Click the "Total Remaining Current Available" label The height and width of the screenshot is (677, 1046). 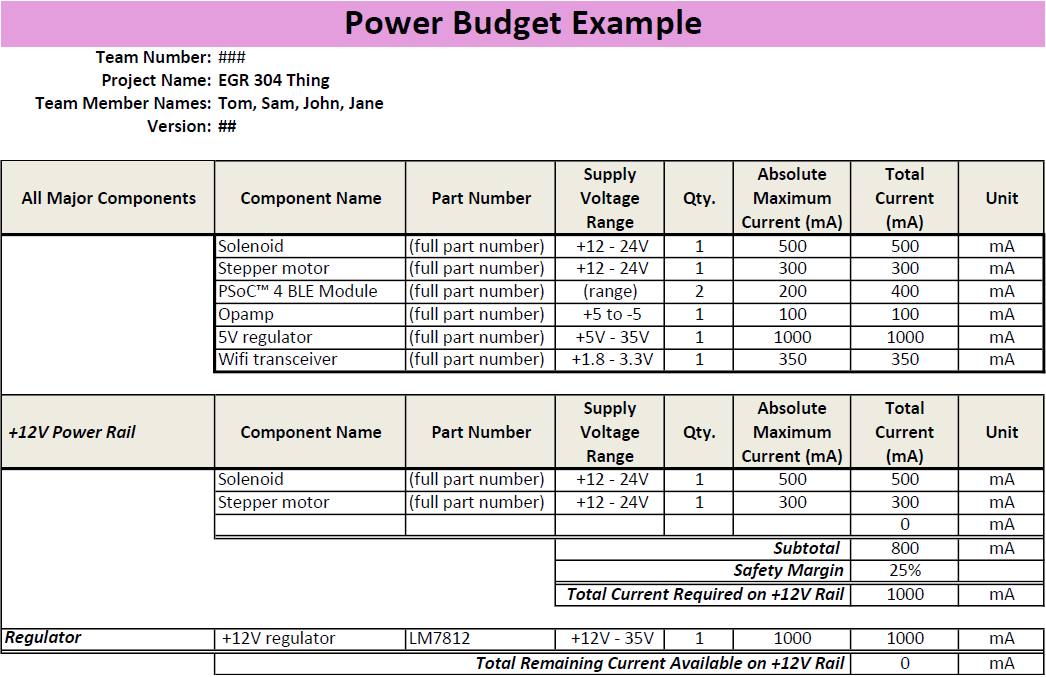coord(660,663)
